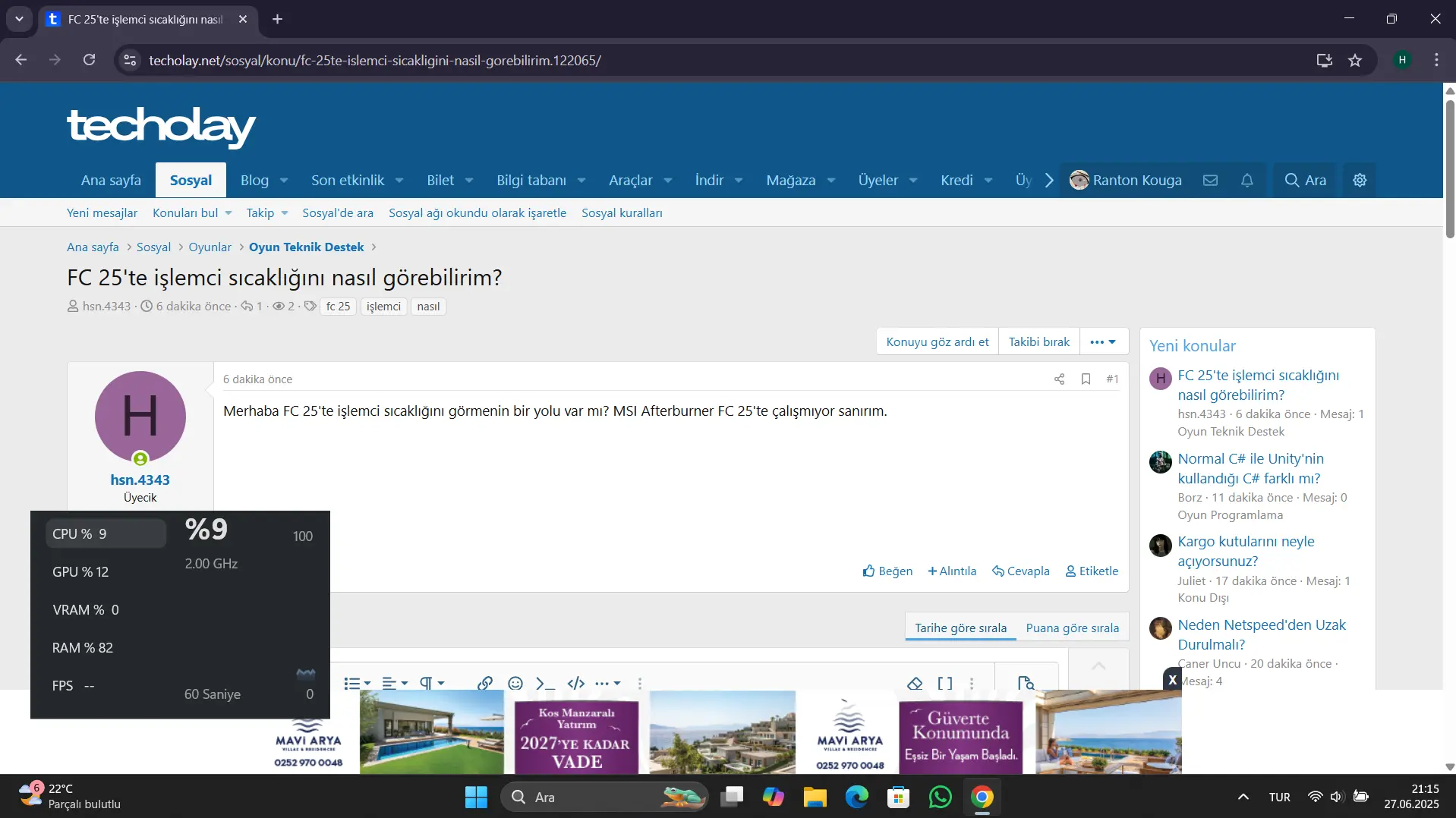The image size is (1456, 818).
Task: Open Windows Start menu
Action: pos(476,797)
